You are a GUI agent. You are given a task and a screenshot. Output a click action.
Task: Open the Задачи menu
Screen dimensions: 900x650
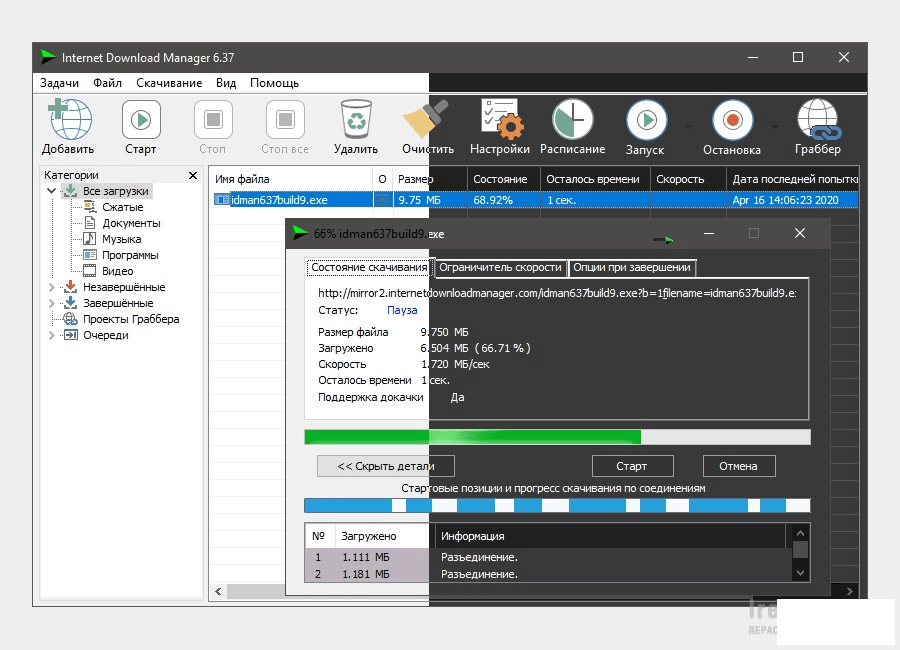[59, 83]
